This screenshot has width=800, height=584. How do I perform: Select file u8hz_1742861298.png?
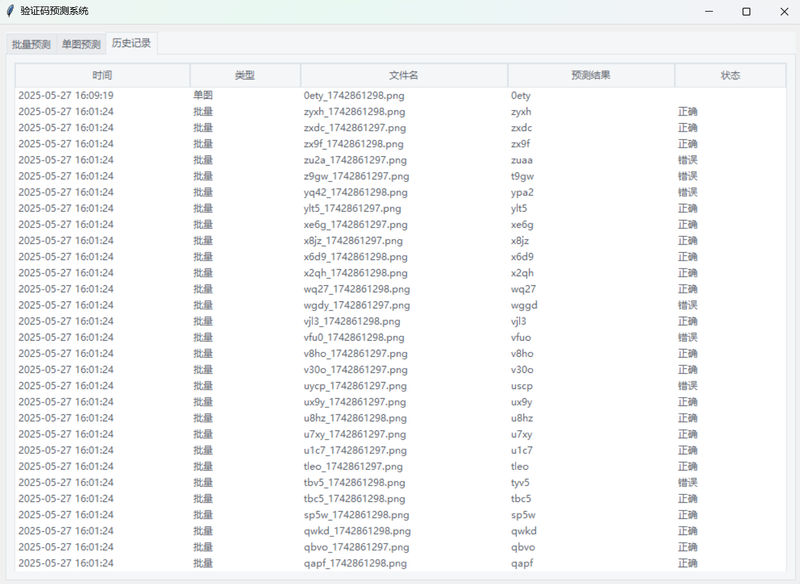[x=356, y=418]
